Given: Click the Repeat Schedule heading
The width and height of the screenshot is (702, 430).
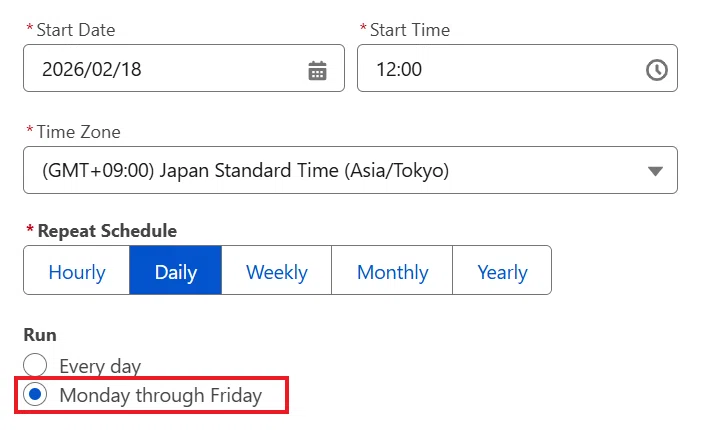Looking at the screenshot, I should coord(107,231).
